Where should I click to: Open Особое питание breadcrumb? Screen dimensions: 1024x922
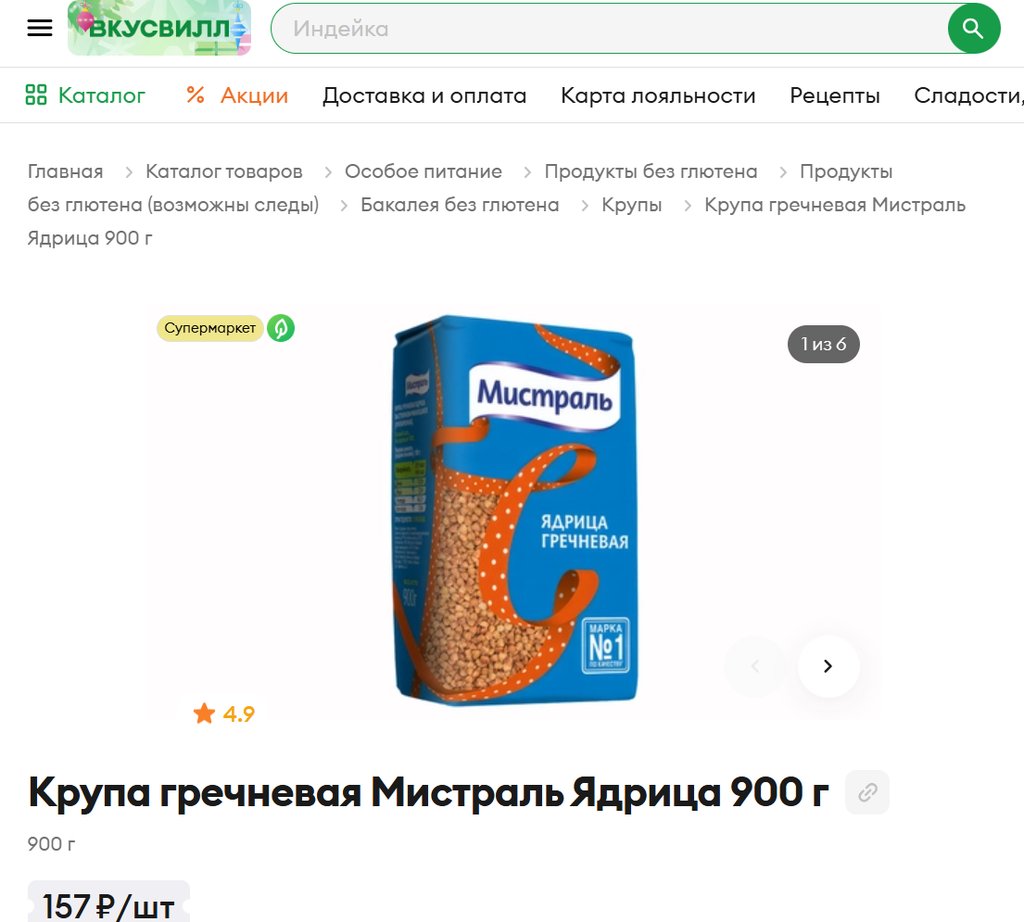coord(423,172)
